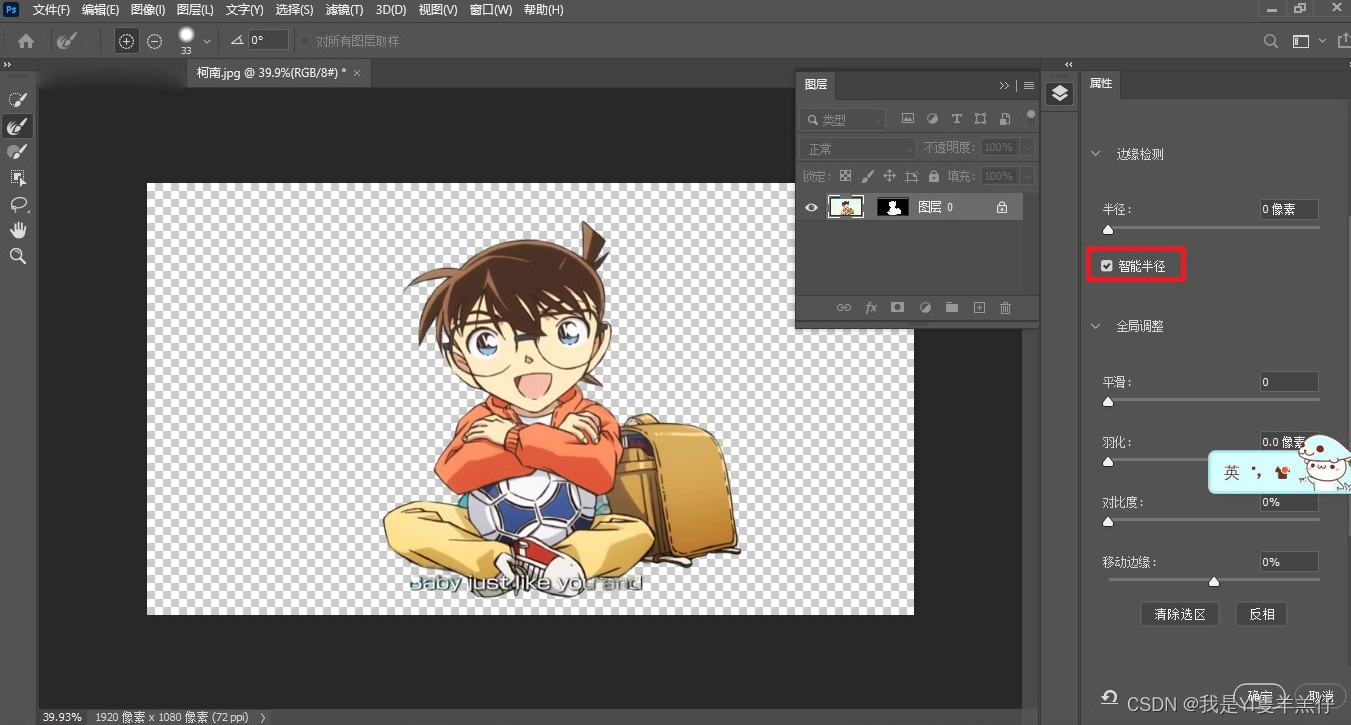The width and height of the screenshot is (1351, 725).
Task: Click the subtract-from-selection minus brush mode
Action: tap(154, 41)
